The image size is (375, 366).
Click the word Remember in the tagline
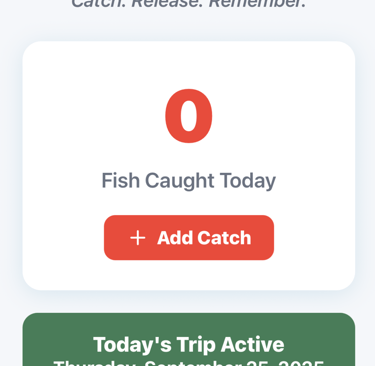click(257, 3)
